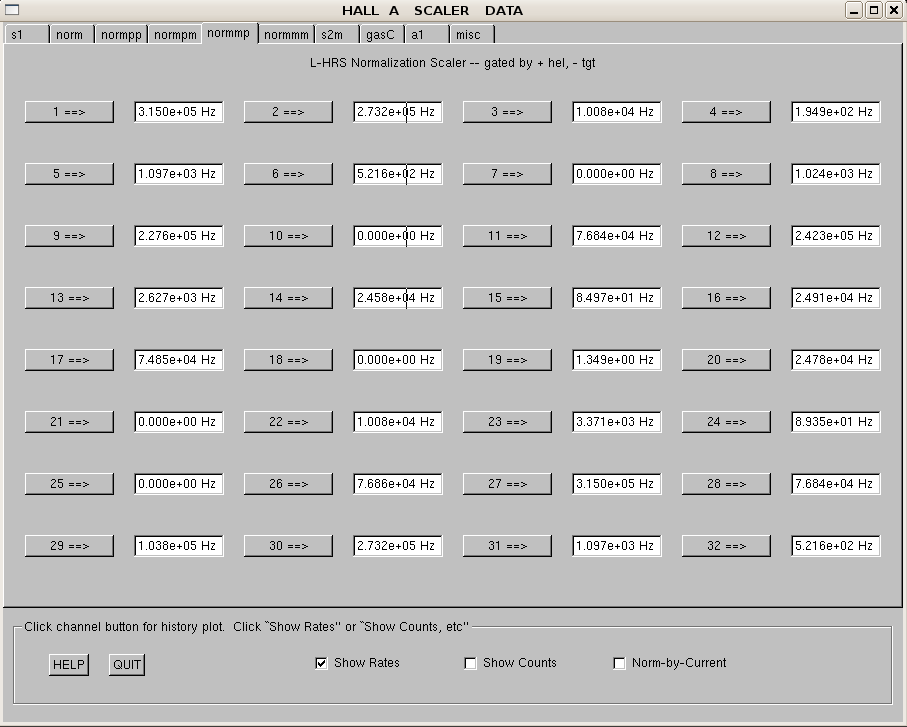Click the channel 13 field 2.627e+03 Hz

pos(179,298)
